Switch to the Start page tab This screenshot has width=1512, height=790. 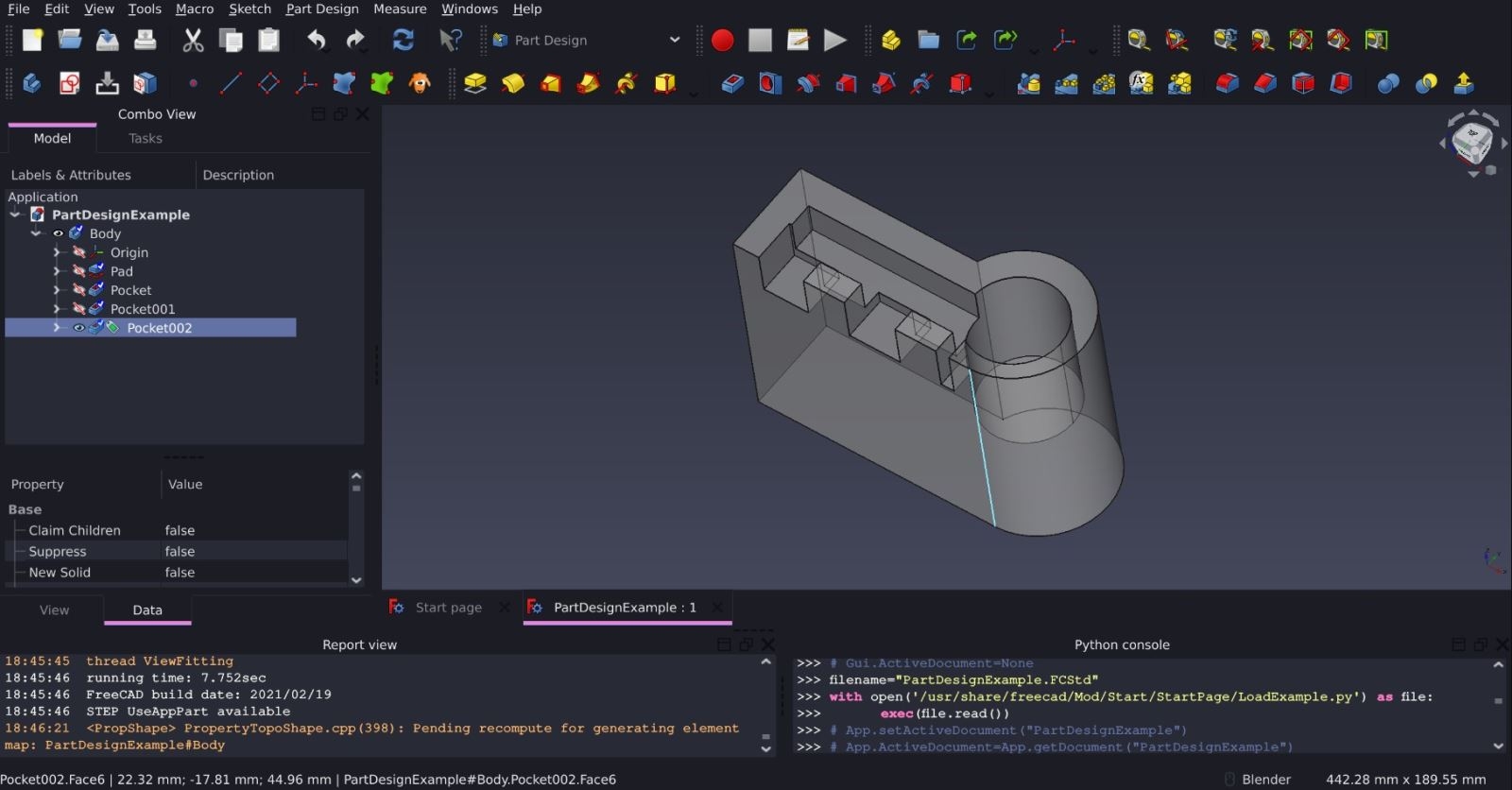point(448,608)
